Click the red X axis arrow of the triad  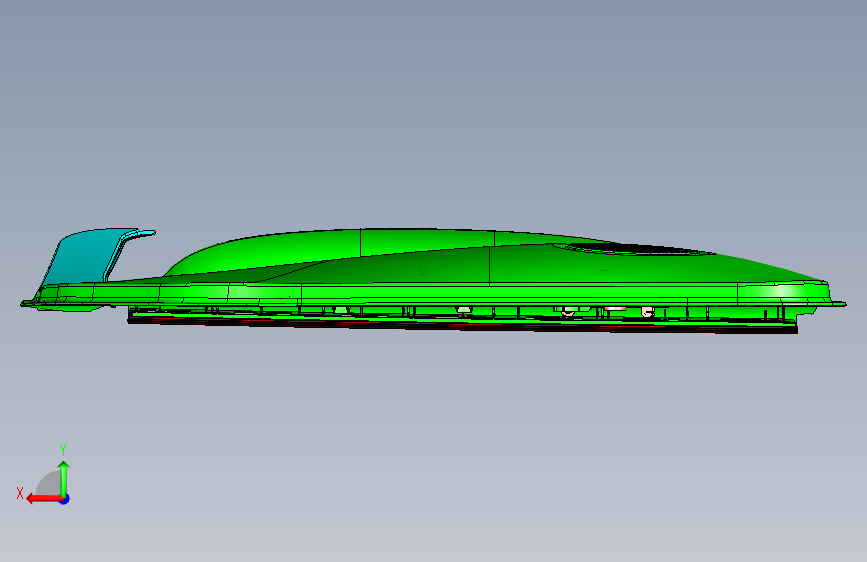pos(44,499)
